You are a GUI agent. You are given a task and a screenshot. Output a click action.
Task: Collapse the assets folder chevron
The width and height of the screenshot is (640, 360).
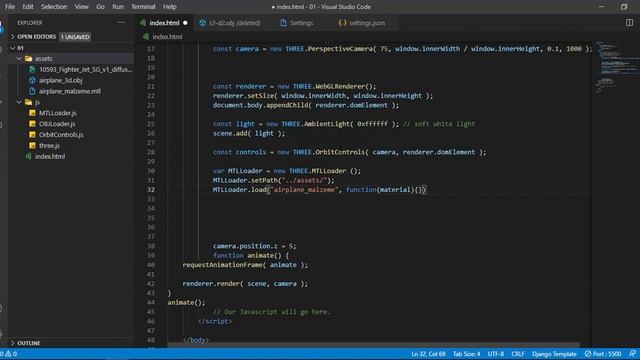coord(19,58)
